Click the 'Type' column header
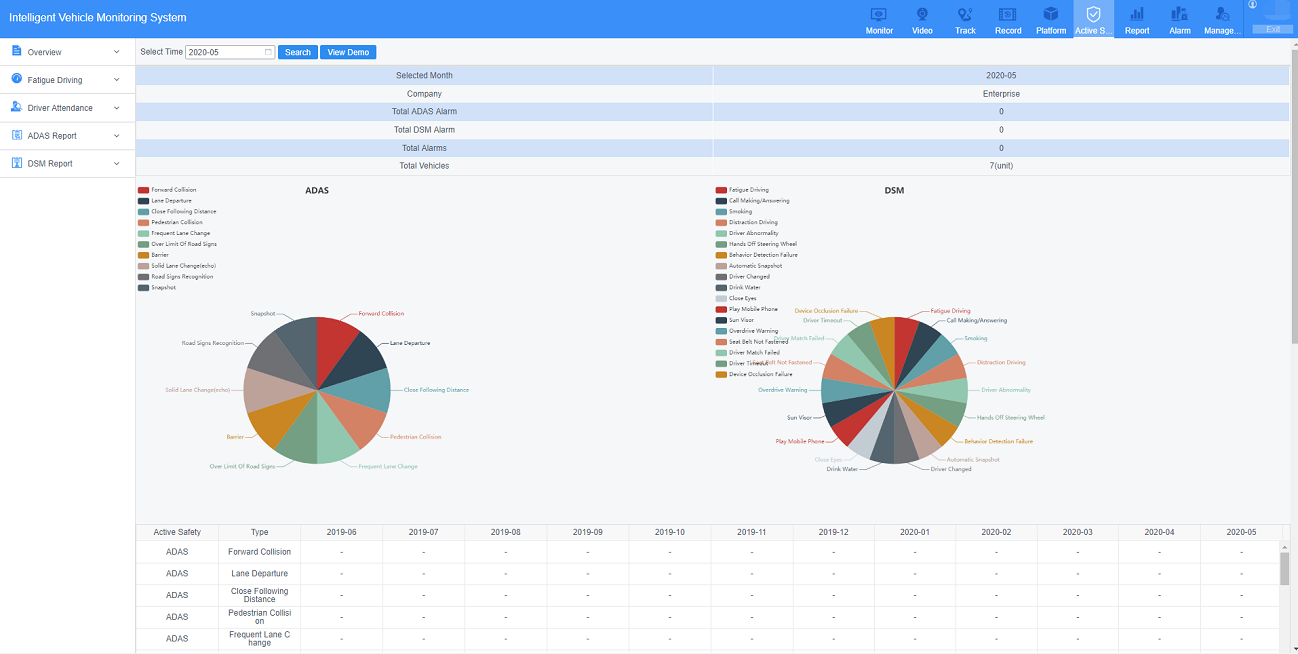 [259, 532]
